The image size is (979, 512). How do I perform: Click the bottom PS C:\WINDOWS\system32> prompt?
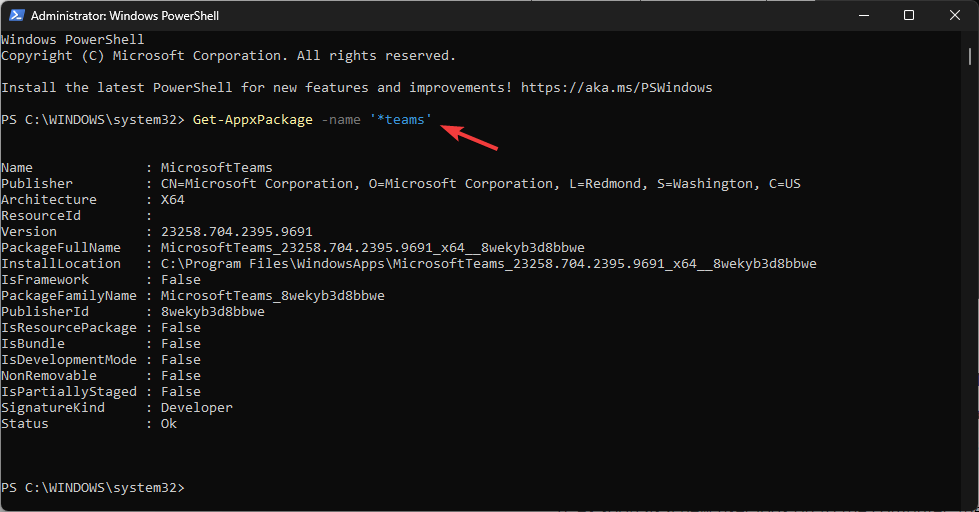click(x=93, y=488)
